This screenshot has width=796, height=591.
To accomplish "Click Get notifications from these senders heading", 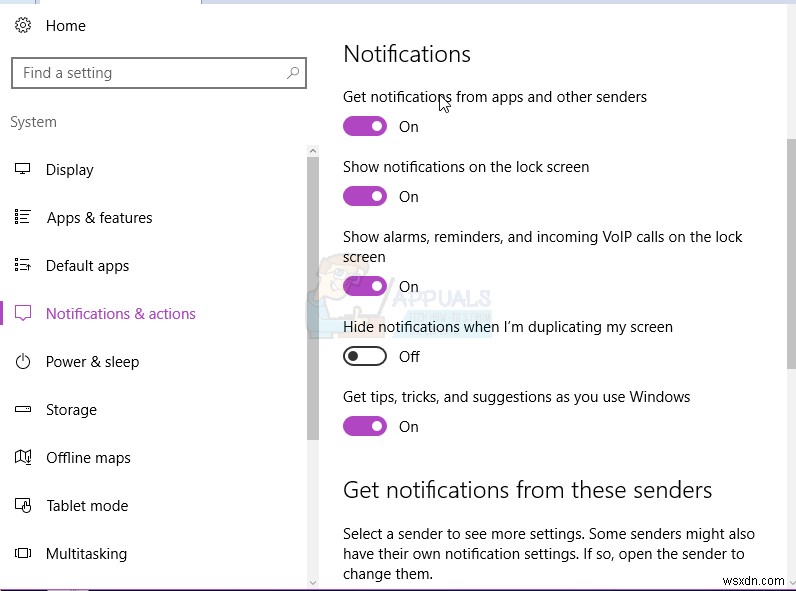I will [x=527, y=490].
